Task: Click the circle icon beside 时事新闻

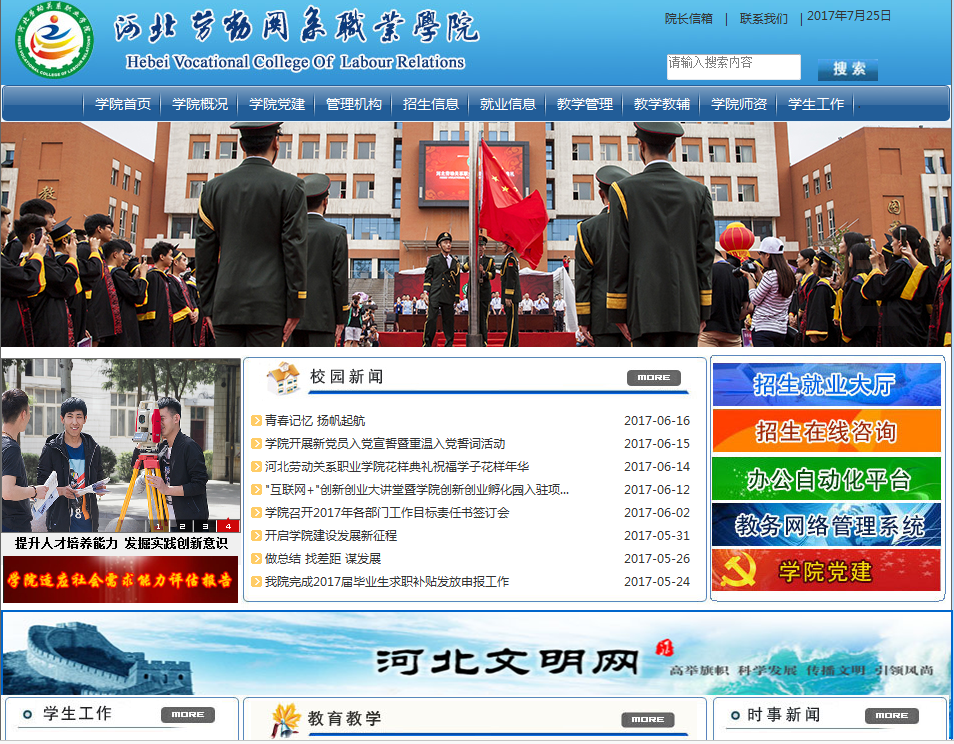Action: pos(732,715)
